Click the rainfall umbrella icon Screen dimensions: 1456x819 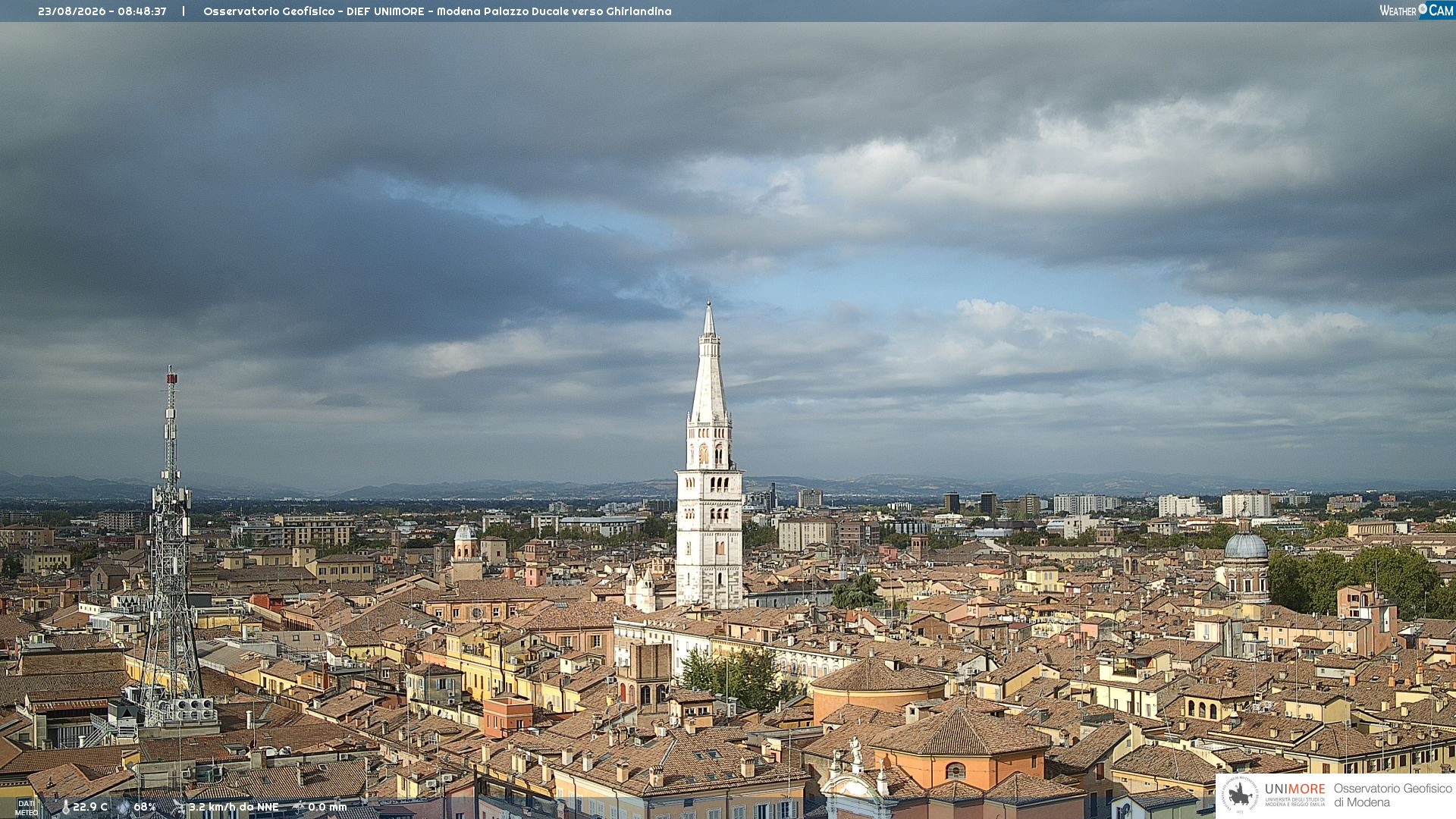click(299, 808)
